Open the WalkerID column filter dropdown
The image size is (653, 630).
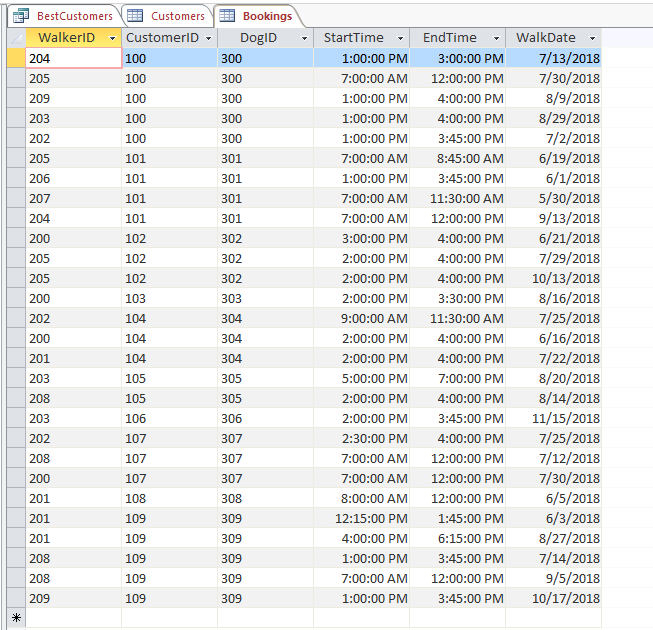coord(112,38)
